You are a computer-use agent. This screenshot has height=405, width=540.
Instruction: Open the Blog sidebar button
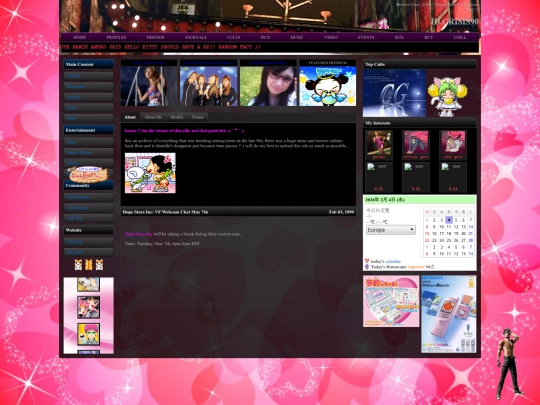tap(89, 118)
